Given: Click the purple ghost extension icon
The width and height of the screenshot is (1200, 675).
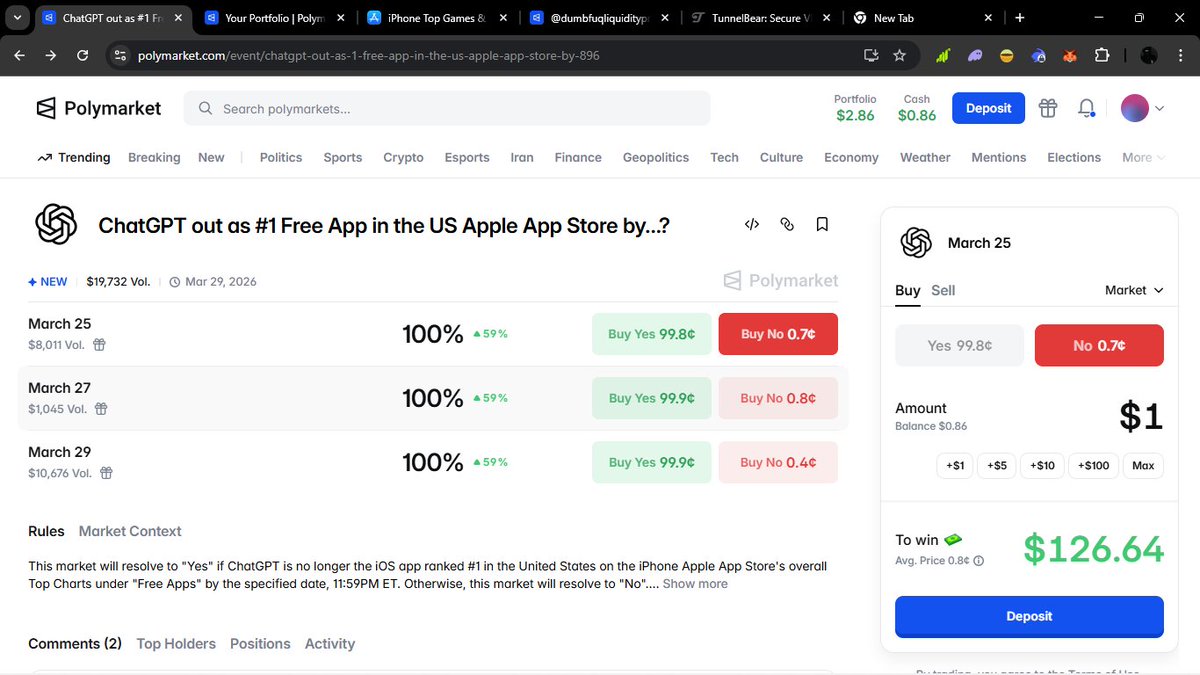Looking at the screenshot, I should click(x=975, y=56).
